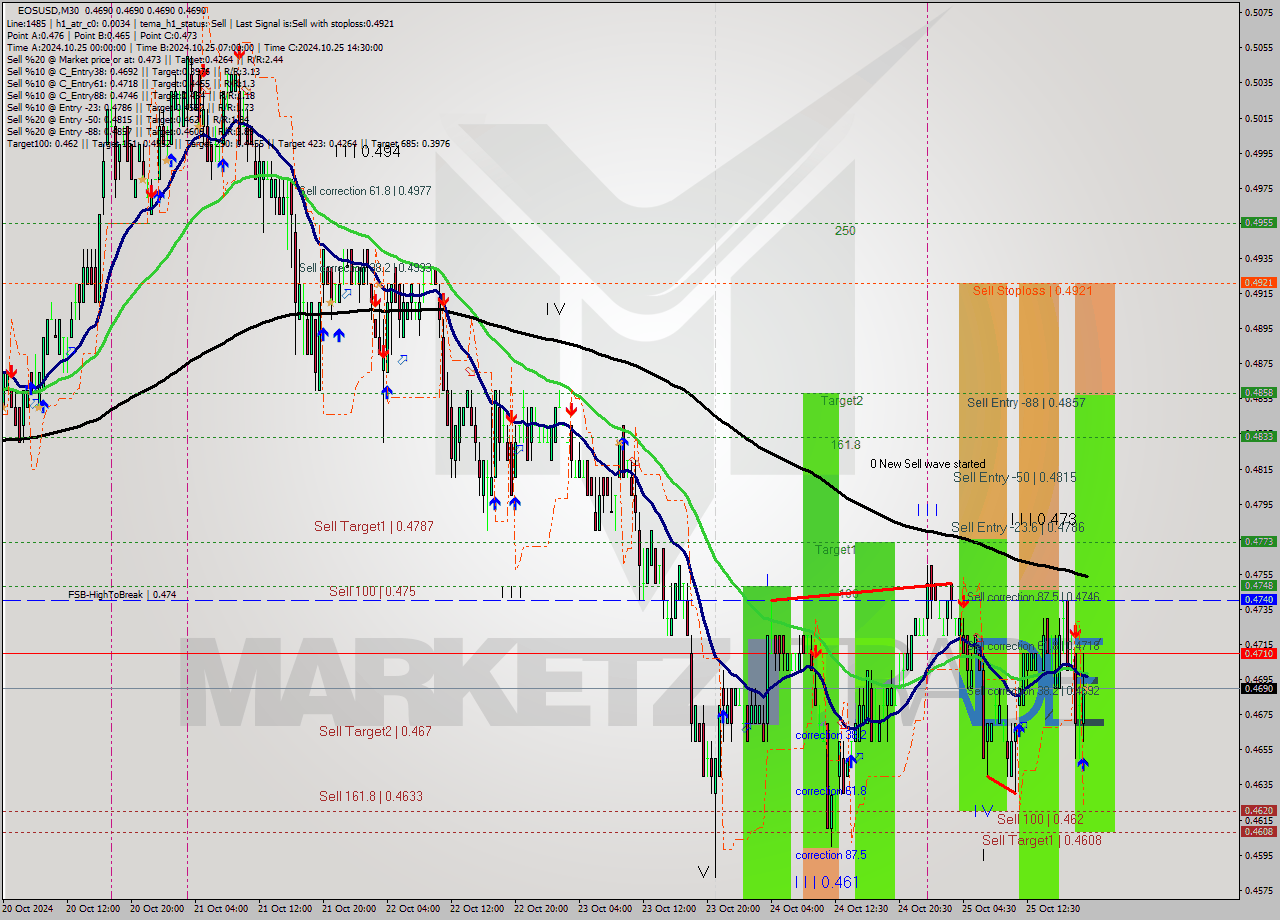Click the 'Point A:0.476 | Point B:0.465' text line
The image size is (1280, 920).
pos(67,35)
